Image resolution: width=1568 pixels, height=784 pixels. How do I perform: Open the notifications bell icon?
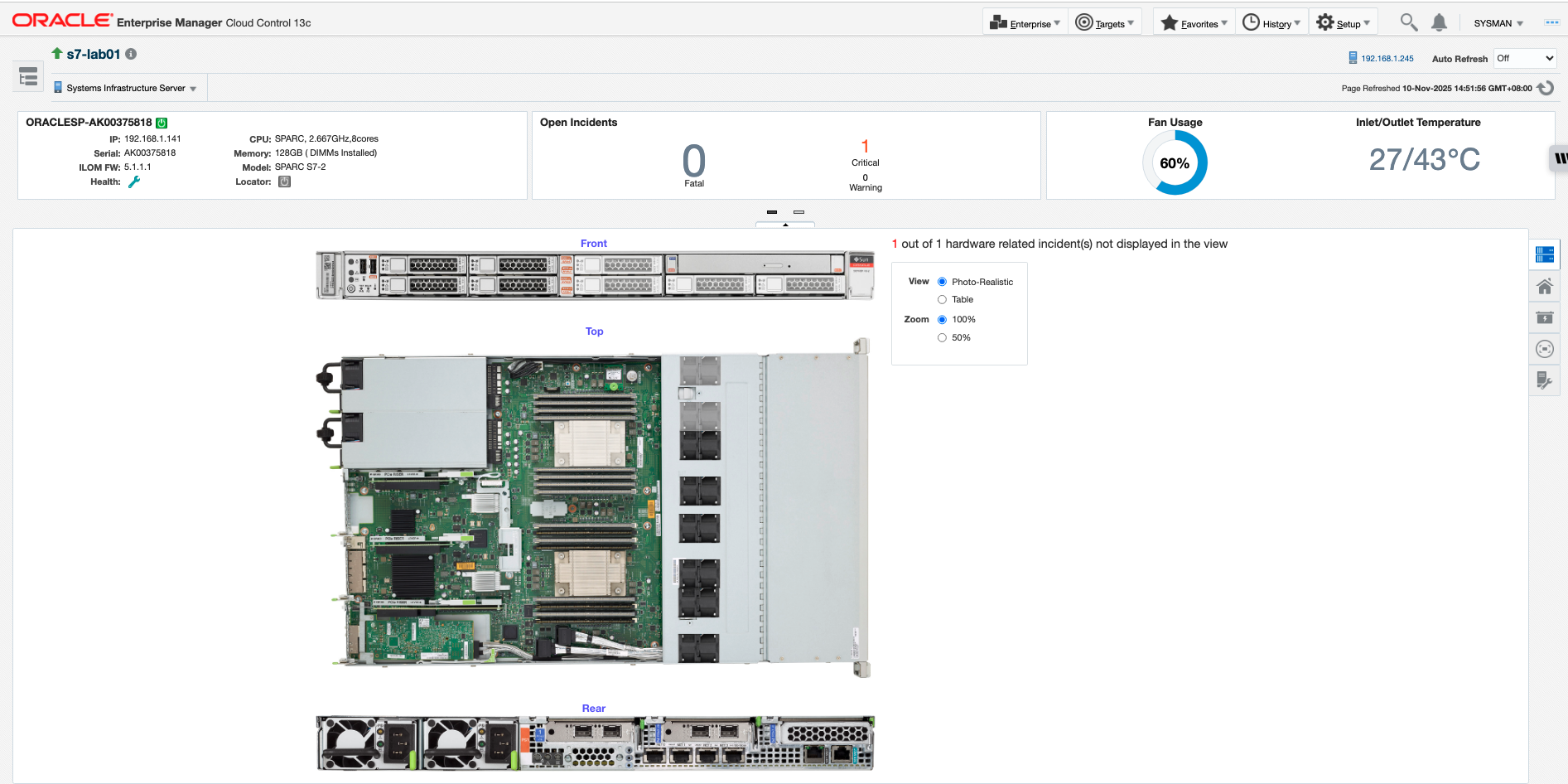pos(1440,23)
